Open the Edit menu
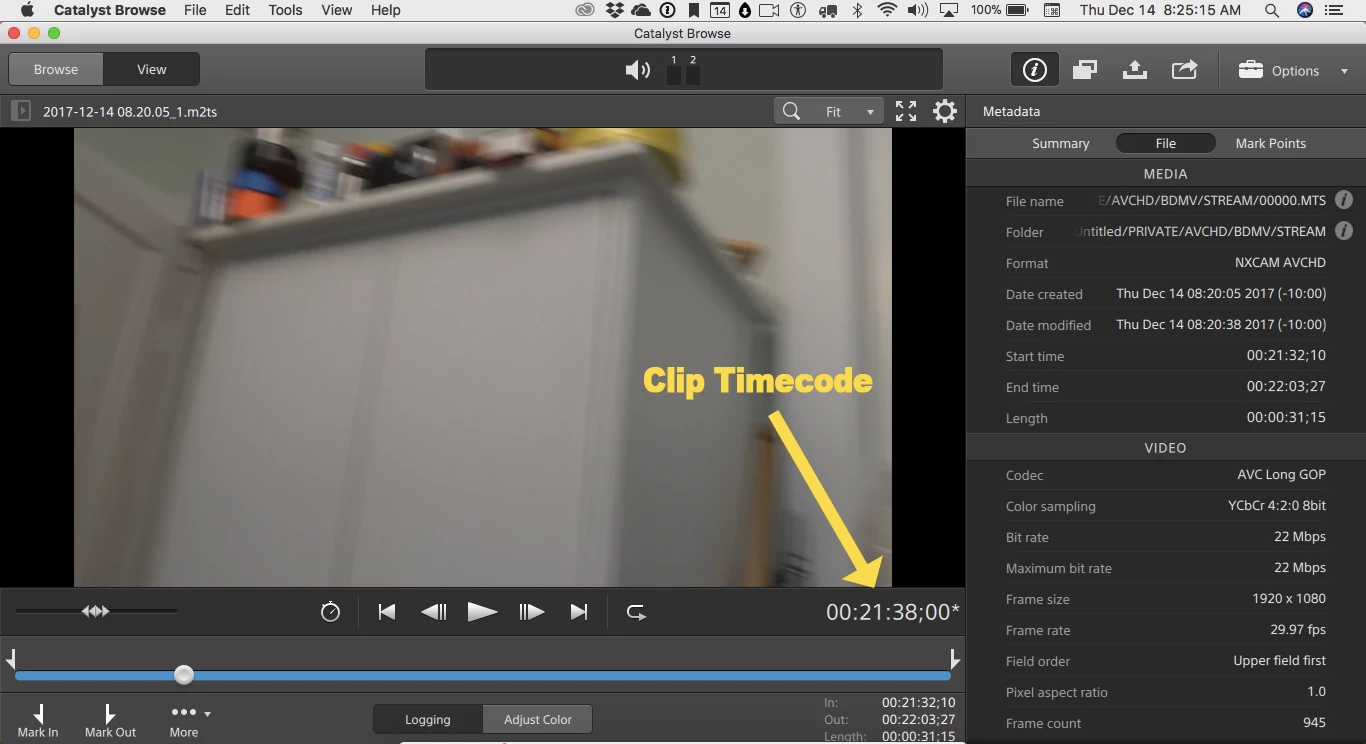 pyautogui.click(x=237, y=10)
